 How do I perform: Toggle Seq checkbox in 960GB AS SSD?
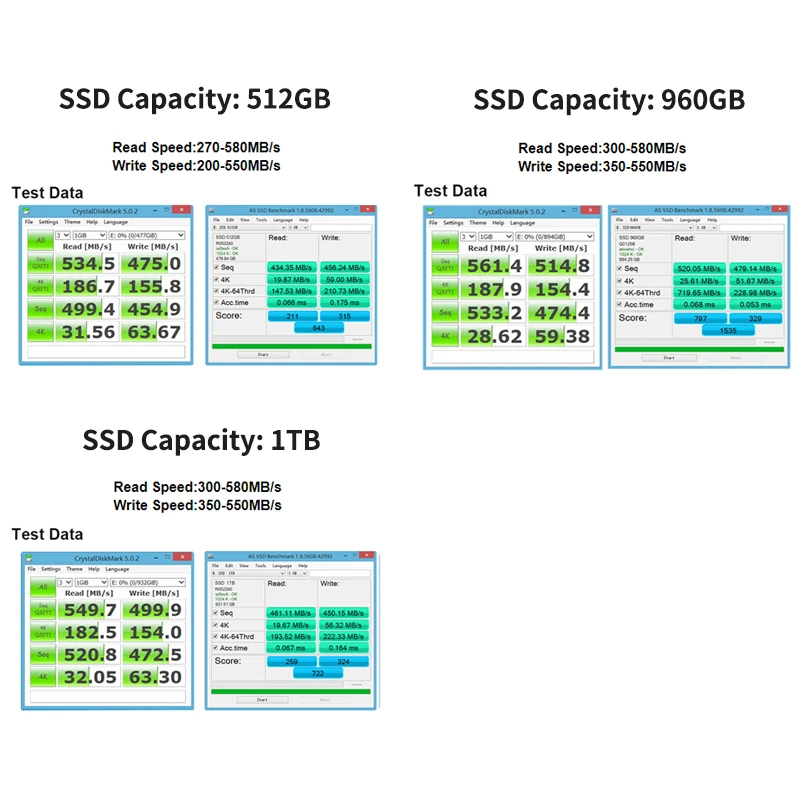coord(619,268)
